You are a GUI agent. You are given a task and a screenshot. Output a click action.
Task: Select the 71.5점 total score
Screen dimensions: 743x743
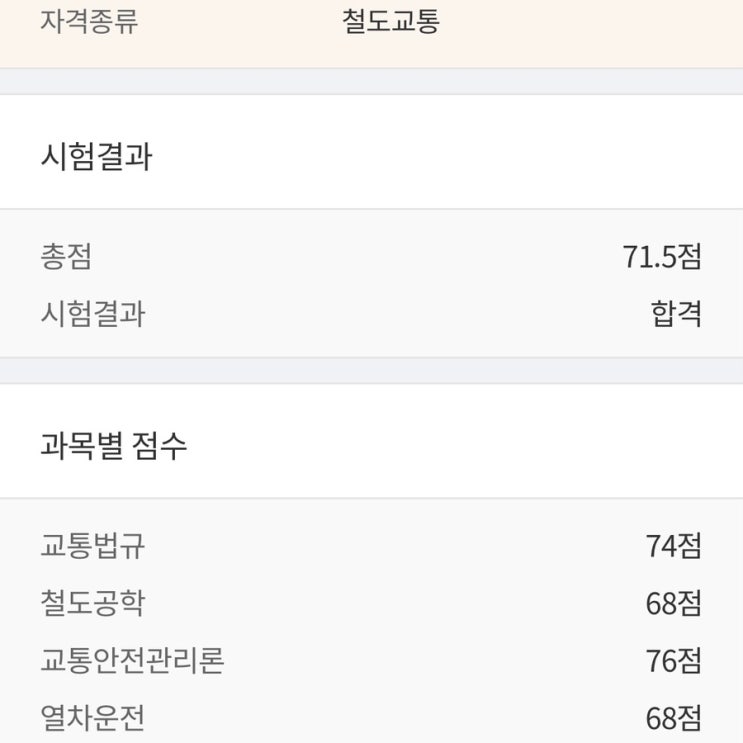click(661, 256)
